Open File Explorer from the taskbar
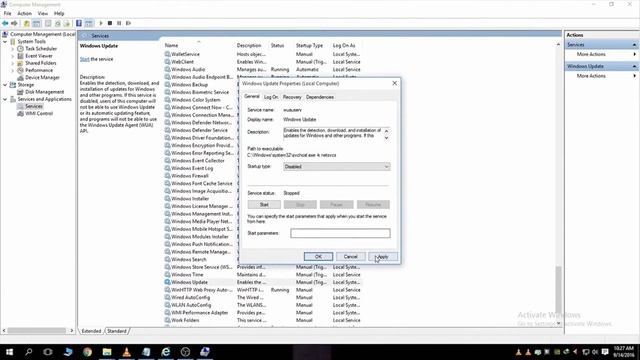The height and width of the screenshot is (360, 640). [x=107, y=352]
